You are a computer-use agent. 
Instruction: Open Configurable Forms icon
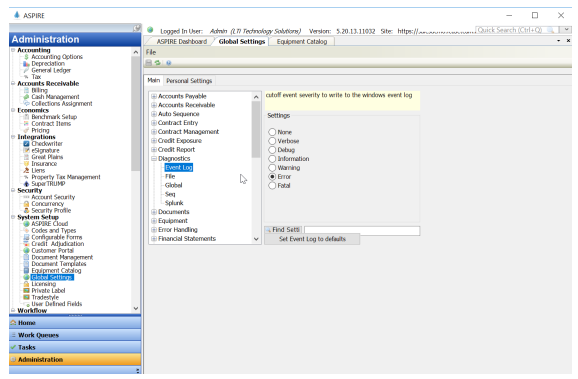pos(26,237)
